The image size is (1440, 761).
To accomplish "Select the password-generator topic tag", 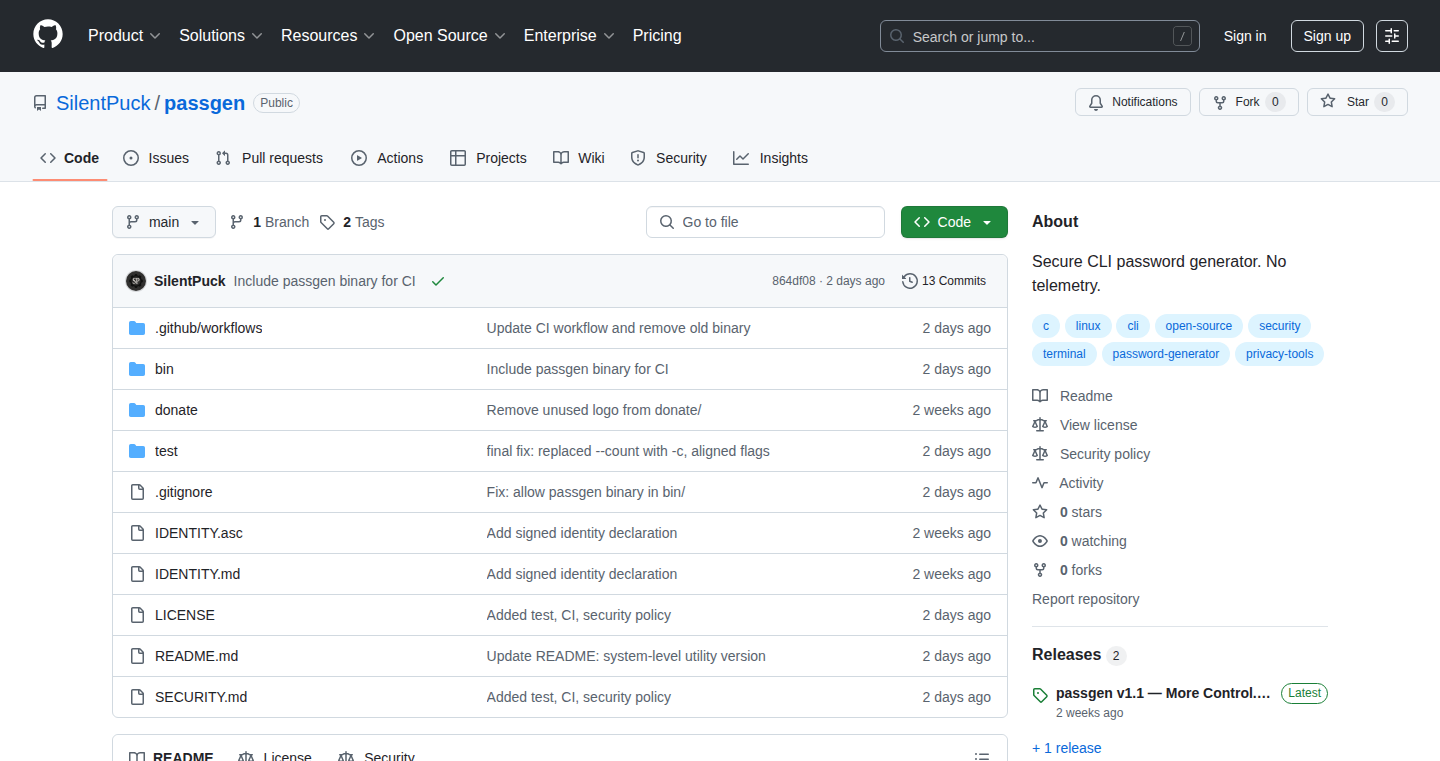I will 1166,354.
